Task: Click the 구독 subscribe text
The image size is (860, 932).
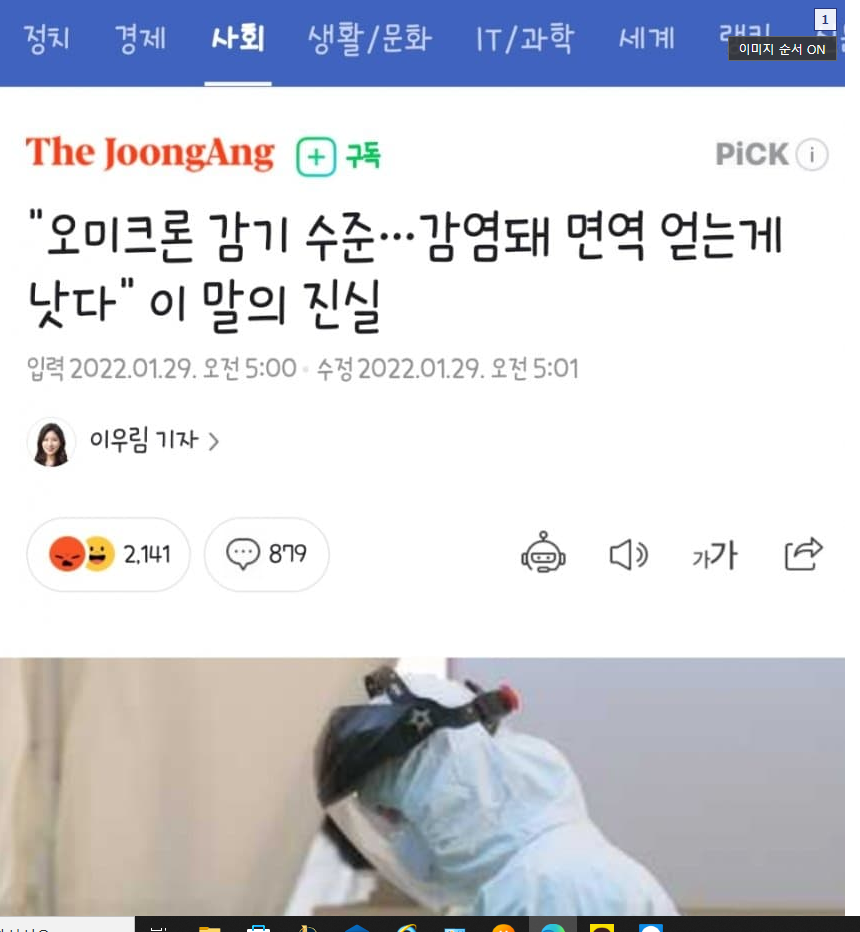Action: click(x=363, y=156)
